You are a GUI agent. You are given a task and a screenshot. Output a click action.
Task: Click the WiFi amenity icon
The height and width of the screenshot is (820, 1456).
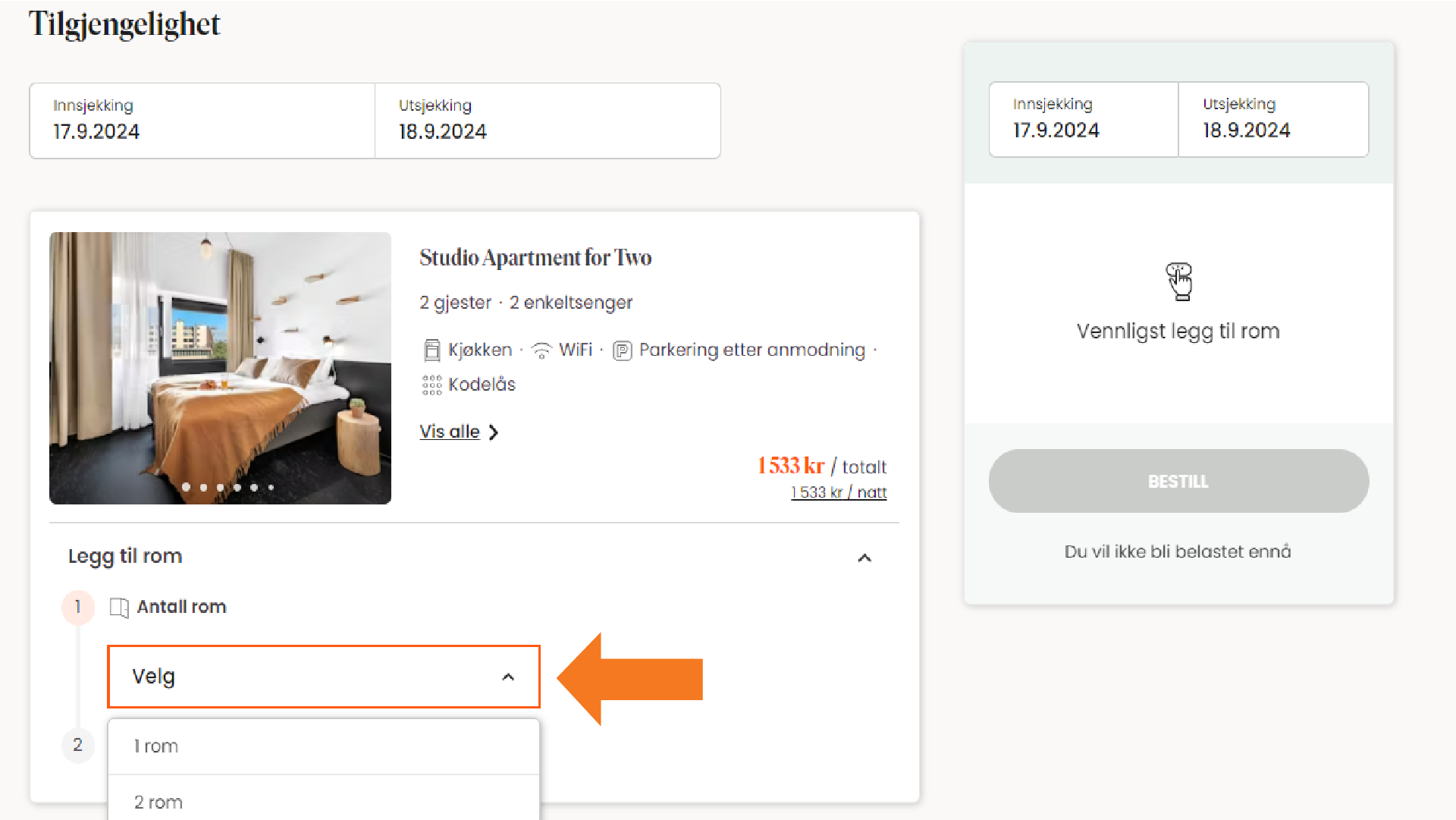(541, 350)
